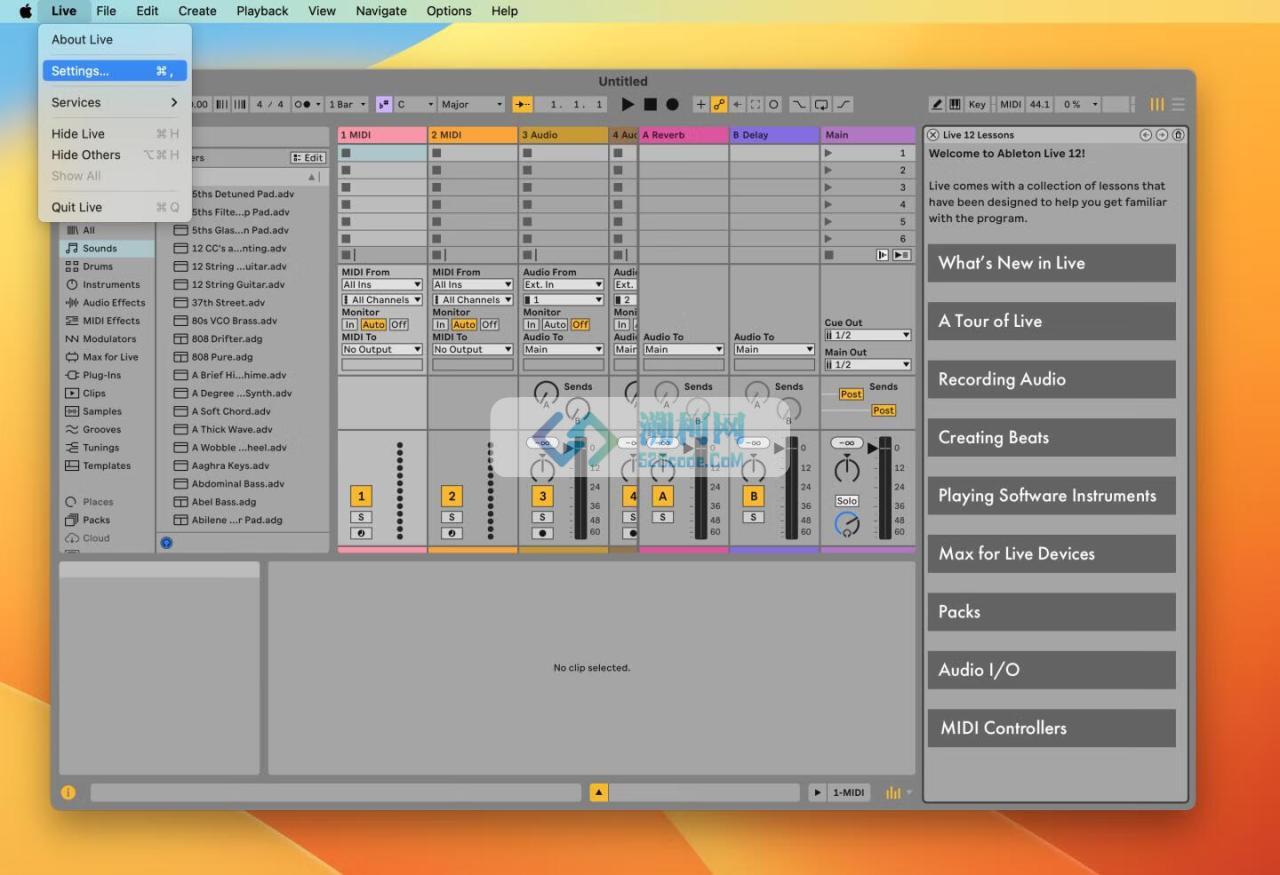Open the Playback menu
This screenshot has height=875, width=1280.
262,11
